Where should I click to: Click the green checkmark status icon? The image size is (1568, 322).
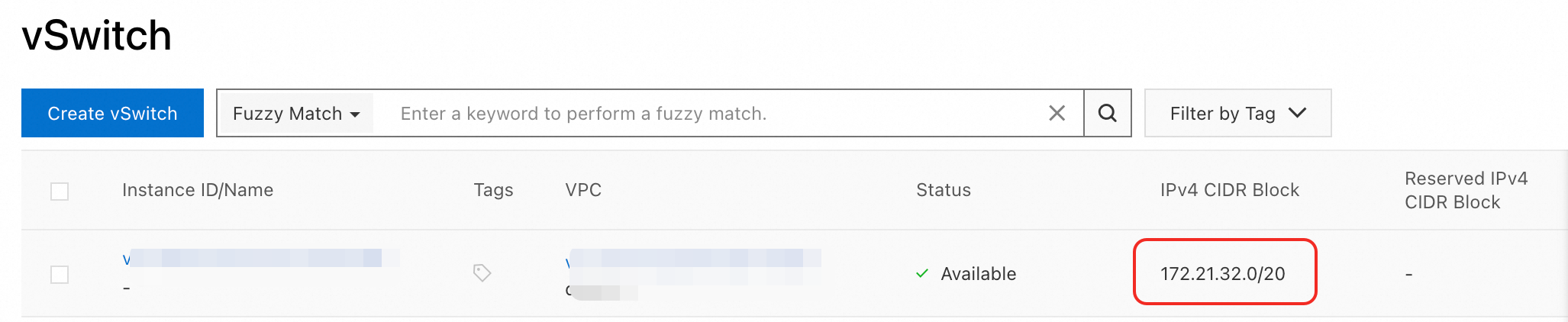pyautogui.click(x=922, y=273)
